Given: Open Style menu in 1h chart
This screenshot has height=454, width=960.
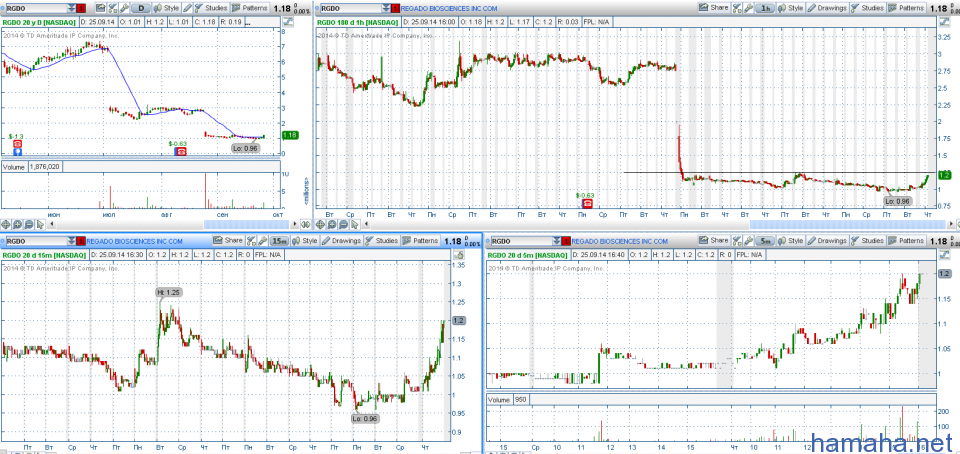Looking at the screenshot, I should 790,8.
